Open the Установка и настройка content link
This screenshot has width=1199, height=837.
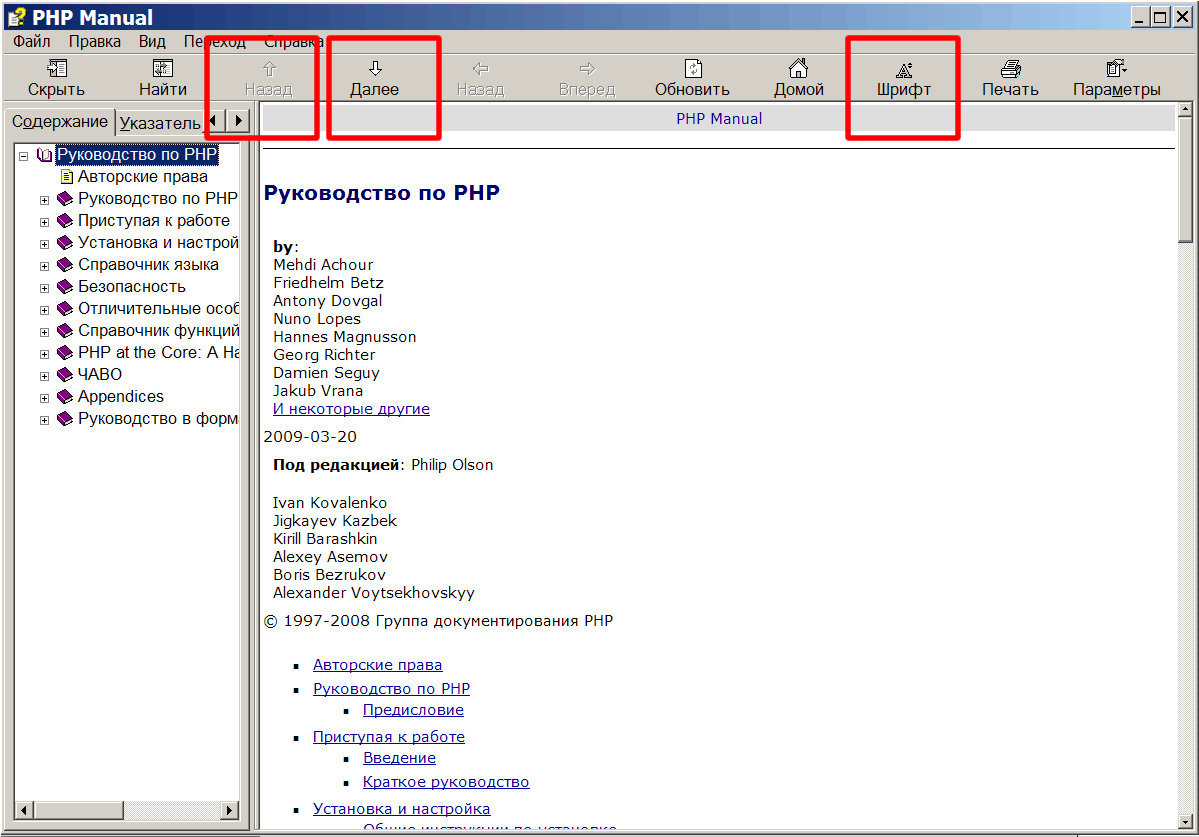tap(401, 809)
